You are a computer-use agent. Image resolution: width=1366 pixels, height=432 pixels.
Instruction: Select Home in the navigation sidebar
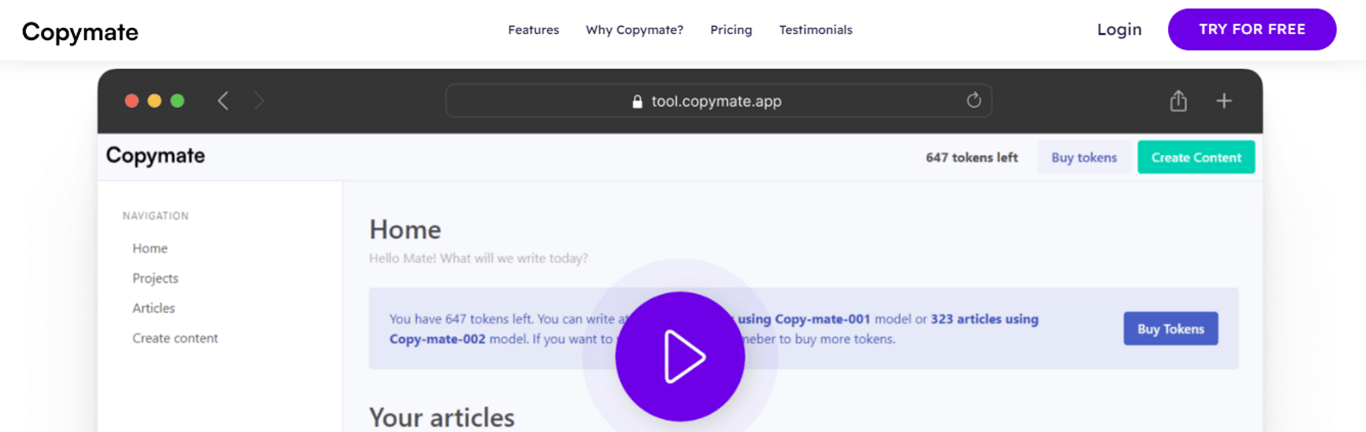coord(150,248)
